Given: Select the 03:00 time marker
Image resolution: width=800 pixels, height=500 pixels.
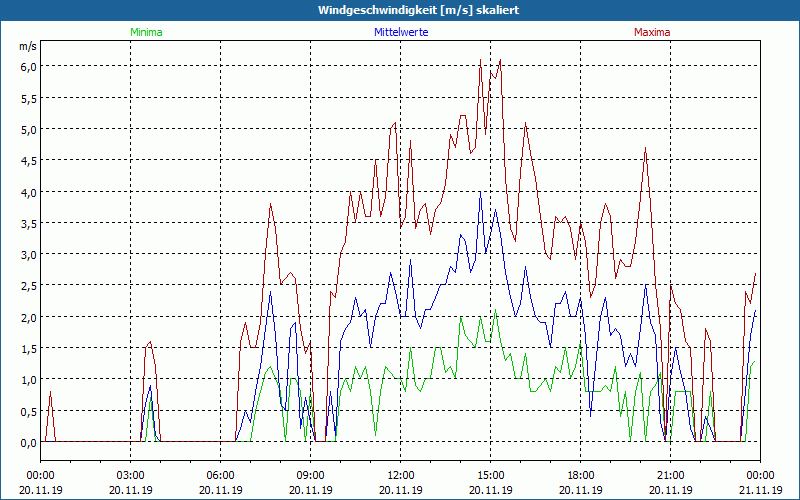Looking at the screenshot, I should tap(131, 475).
